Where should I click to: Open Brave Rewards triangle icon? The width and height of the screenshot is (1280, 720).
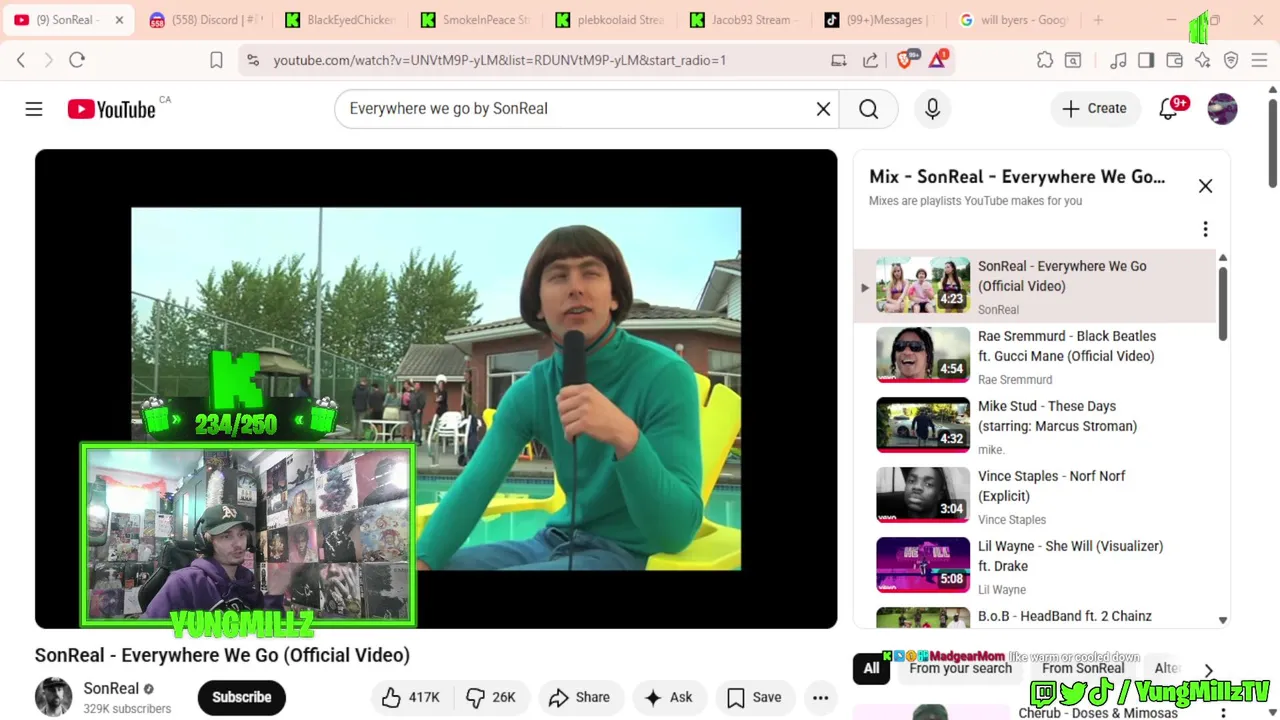click(938, 60)
